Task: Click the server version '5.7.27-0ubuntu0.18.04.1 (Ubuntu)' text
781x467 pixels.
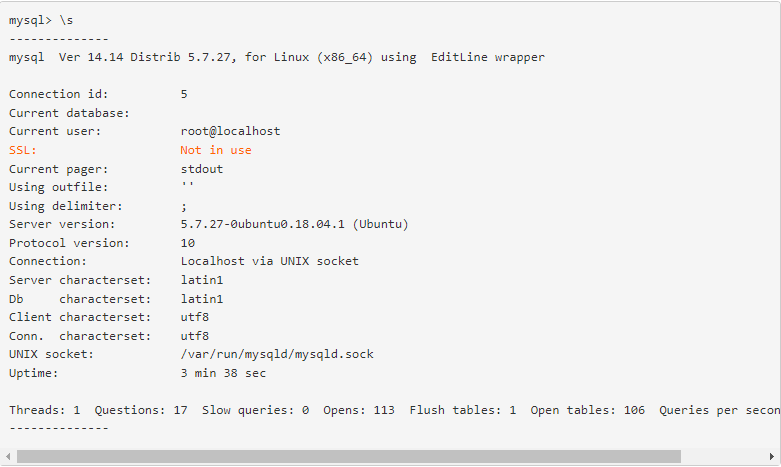Action: coord(294,224)
